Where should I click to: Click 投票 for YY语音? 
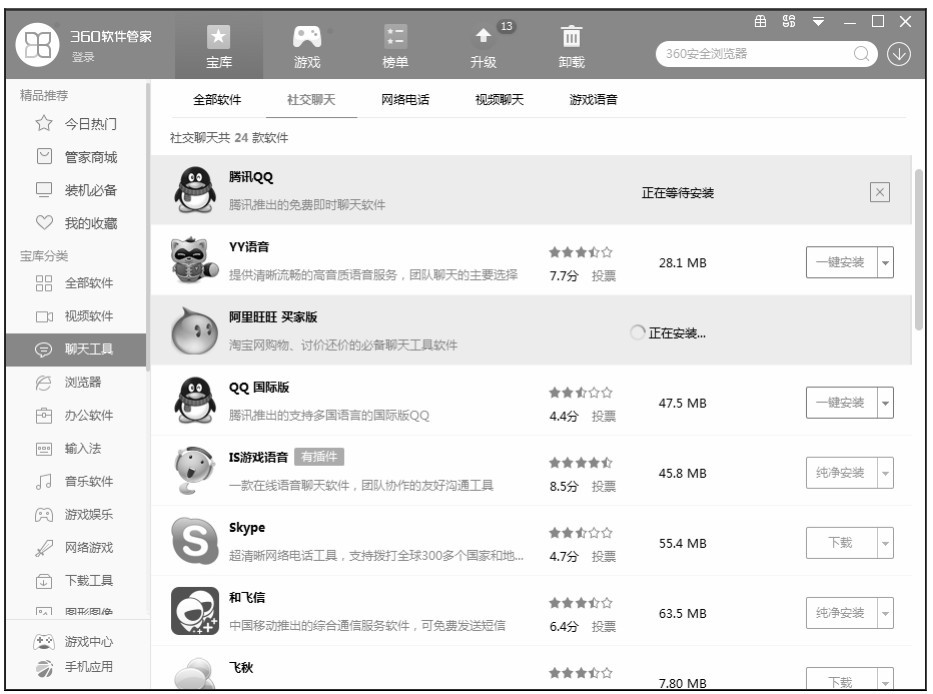coord(603,276)
